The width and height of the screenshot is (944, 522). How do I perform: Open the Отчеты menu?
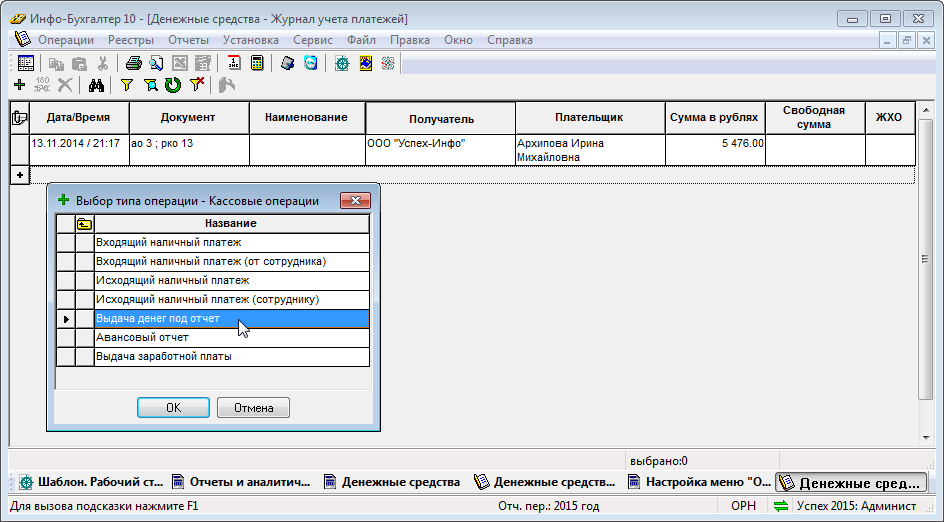188,40
